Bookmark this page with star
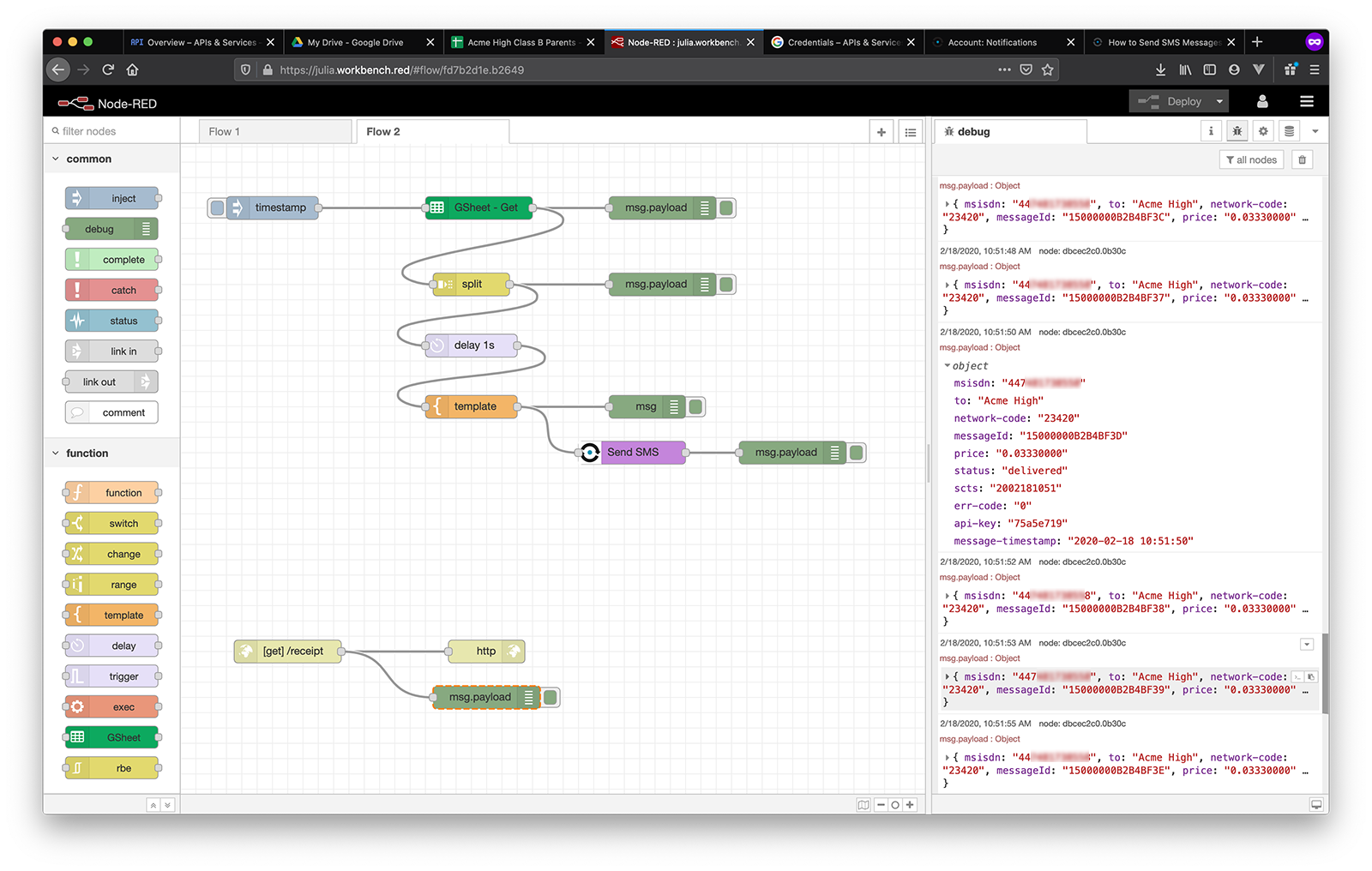 [1047, 69]
